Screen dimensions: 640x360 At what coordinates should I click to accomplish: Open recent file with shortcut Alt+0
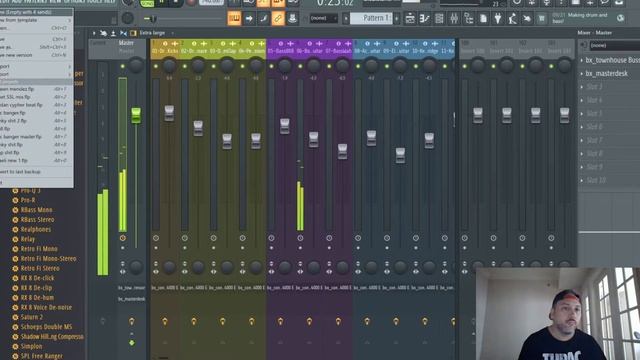point(36,160)
